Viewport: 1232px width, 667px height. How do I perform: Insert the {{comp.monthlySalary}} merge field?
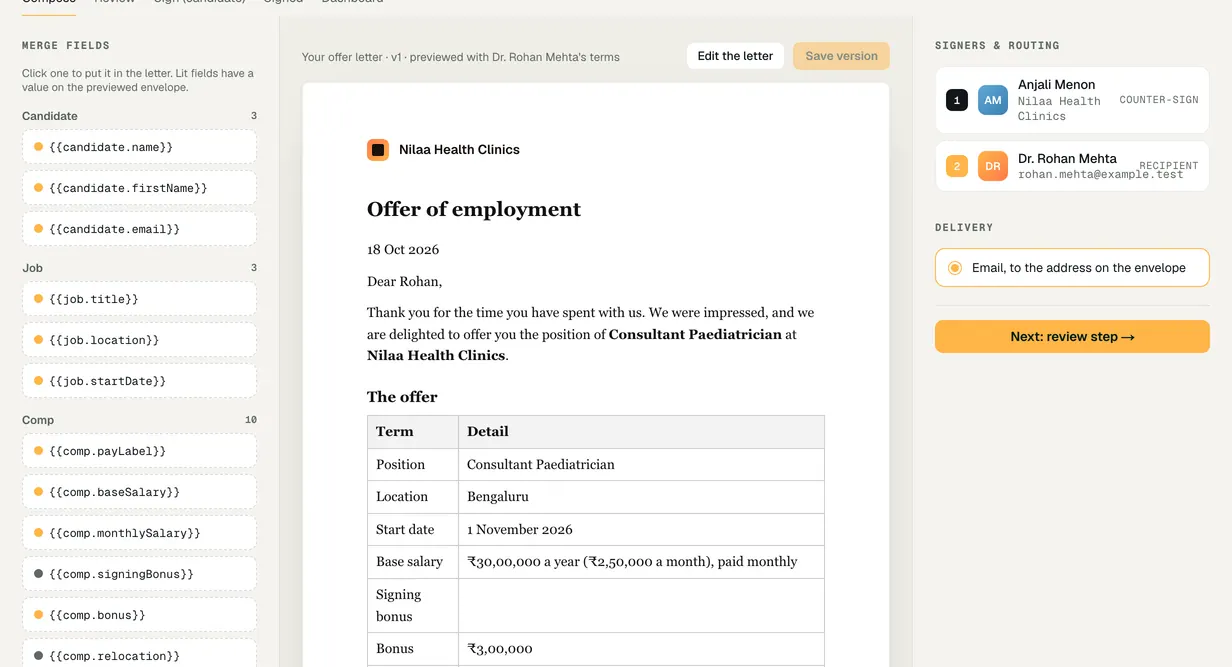(x=139, y=533)
